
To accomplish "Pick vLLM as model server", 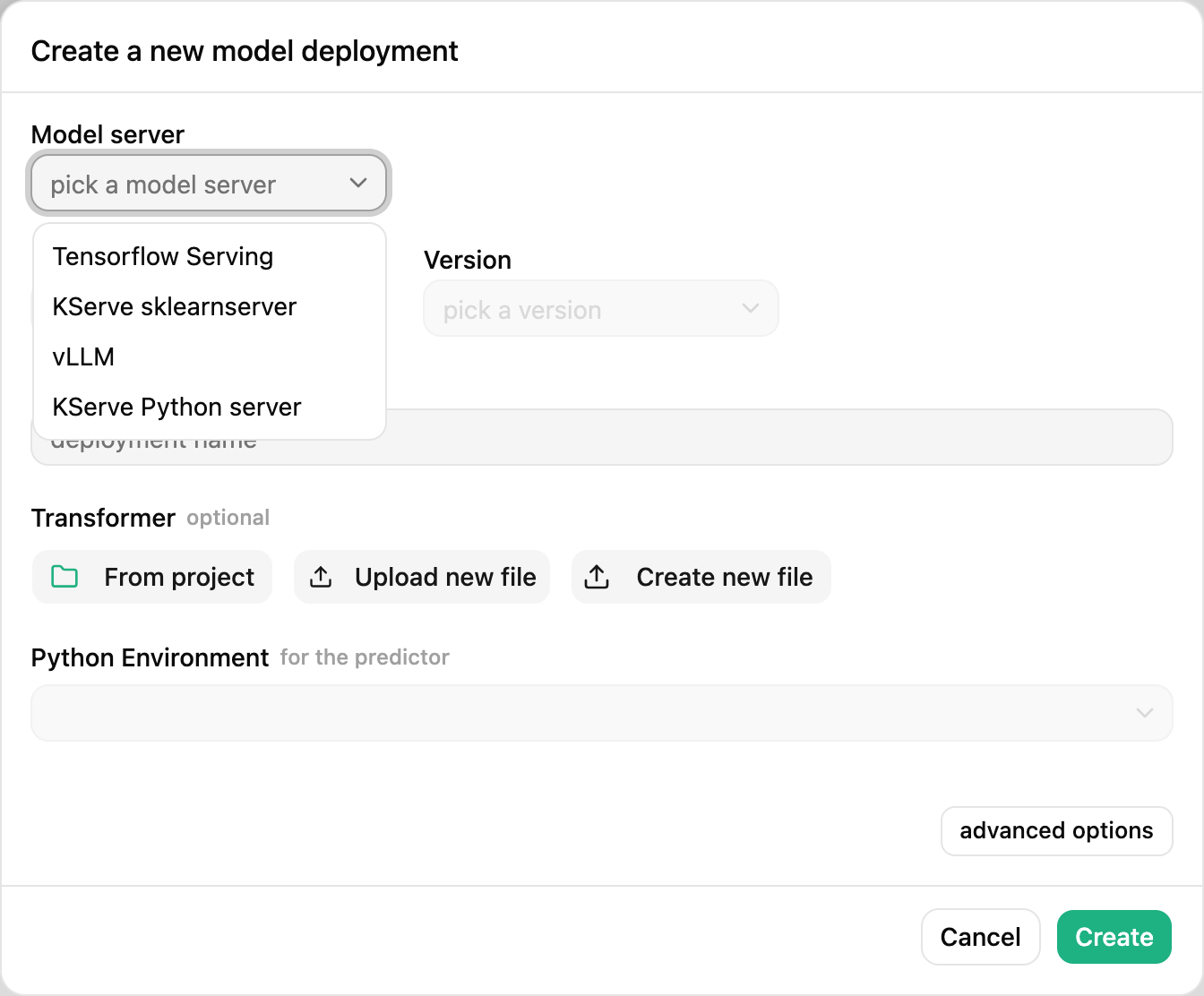I will [x=210, y=356].
